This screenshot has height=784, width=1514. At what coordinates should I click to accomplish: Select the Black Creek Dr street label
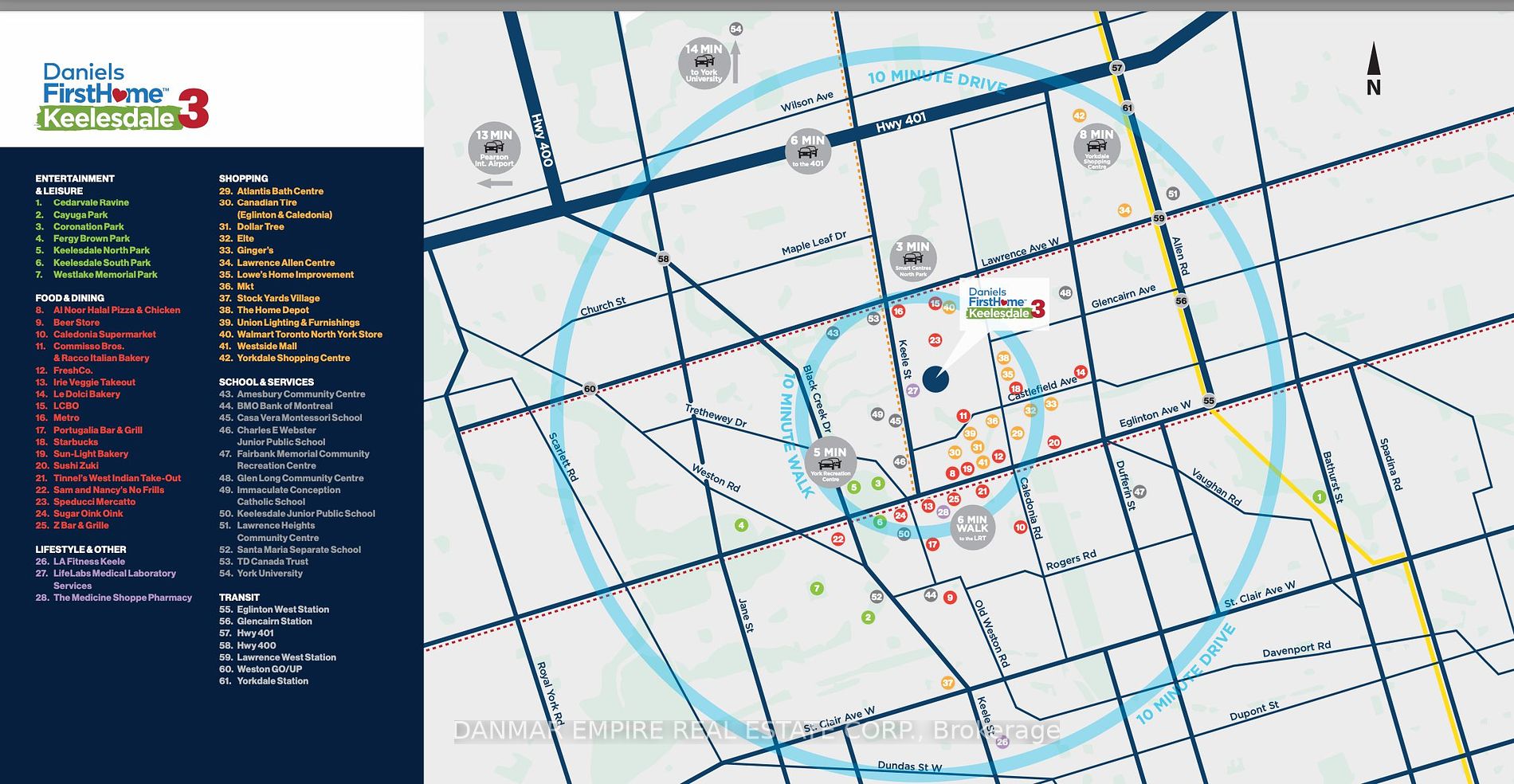(817, 398)
